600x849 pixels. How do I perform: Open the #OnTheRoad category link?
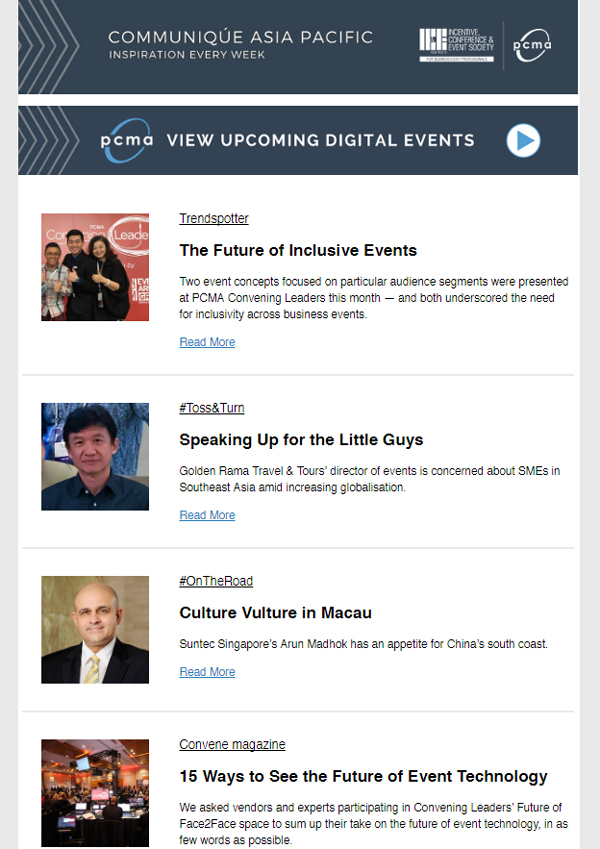point(216,581)
